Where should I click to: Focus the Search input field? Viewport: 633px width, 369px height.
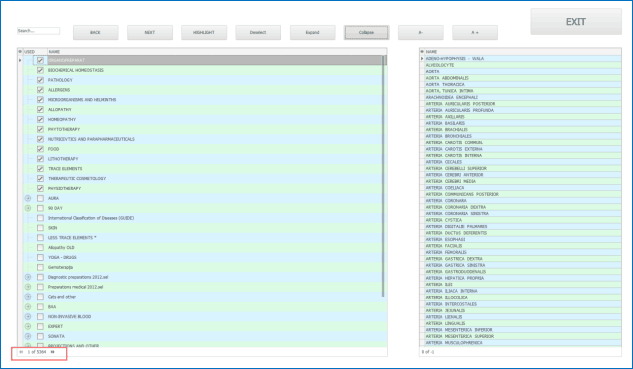coord(38,31)
